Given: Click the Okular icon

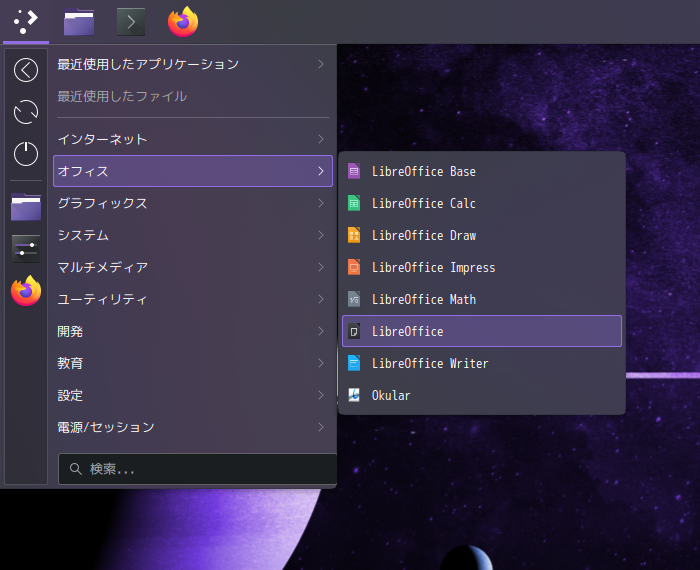Looking at the screenshot, I should (354, 395).
